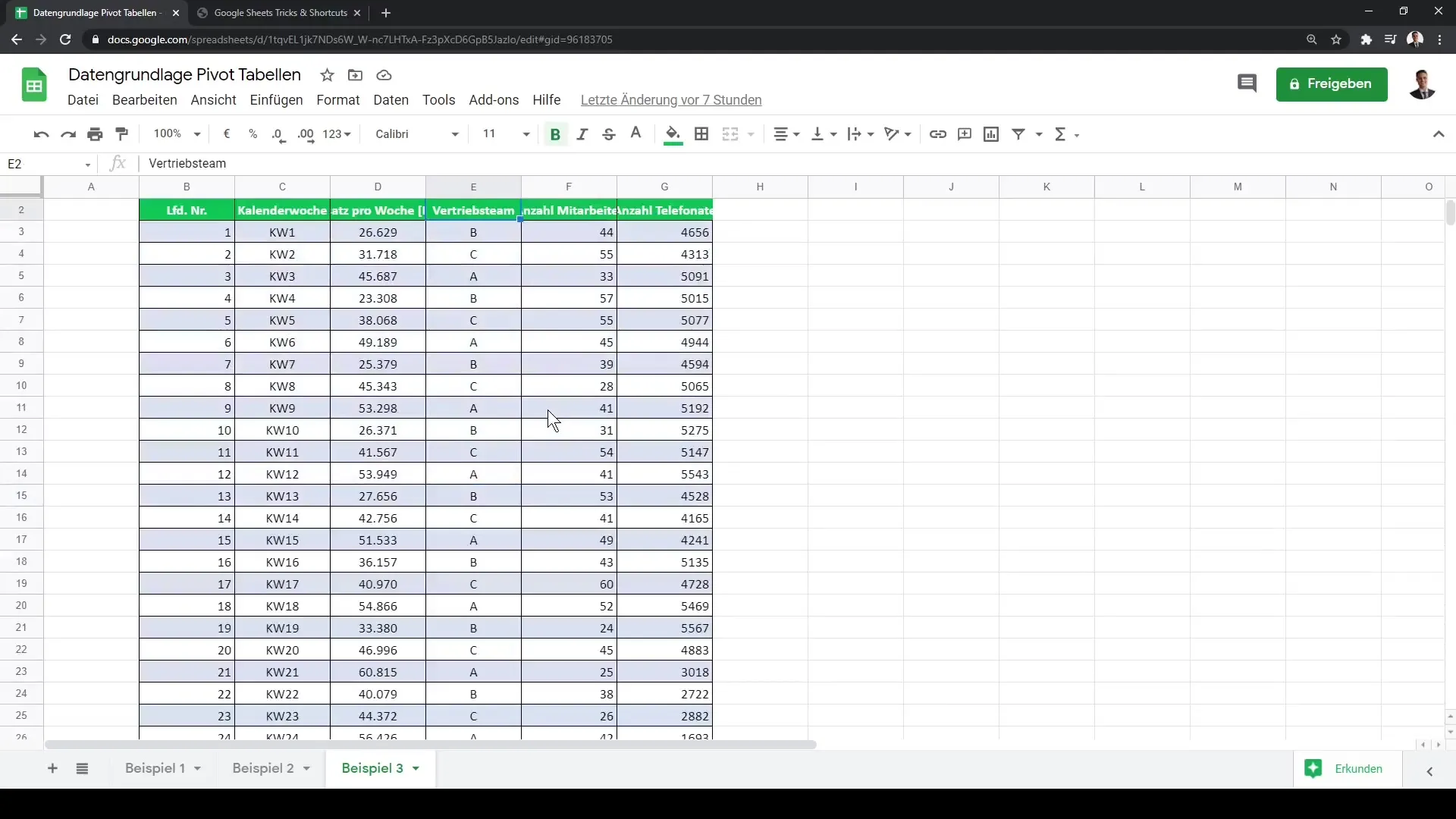Select cell containing KW9
Screen dimensions: 1456x819
click(x=282, y=408)
